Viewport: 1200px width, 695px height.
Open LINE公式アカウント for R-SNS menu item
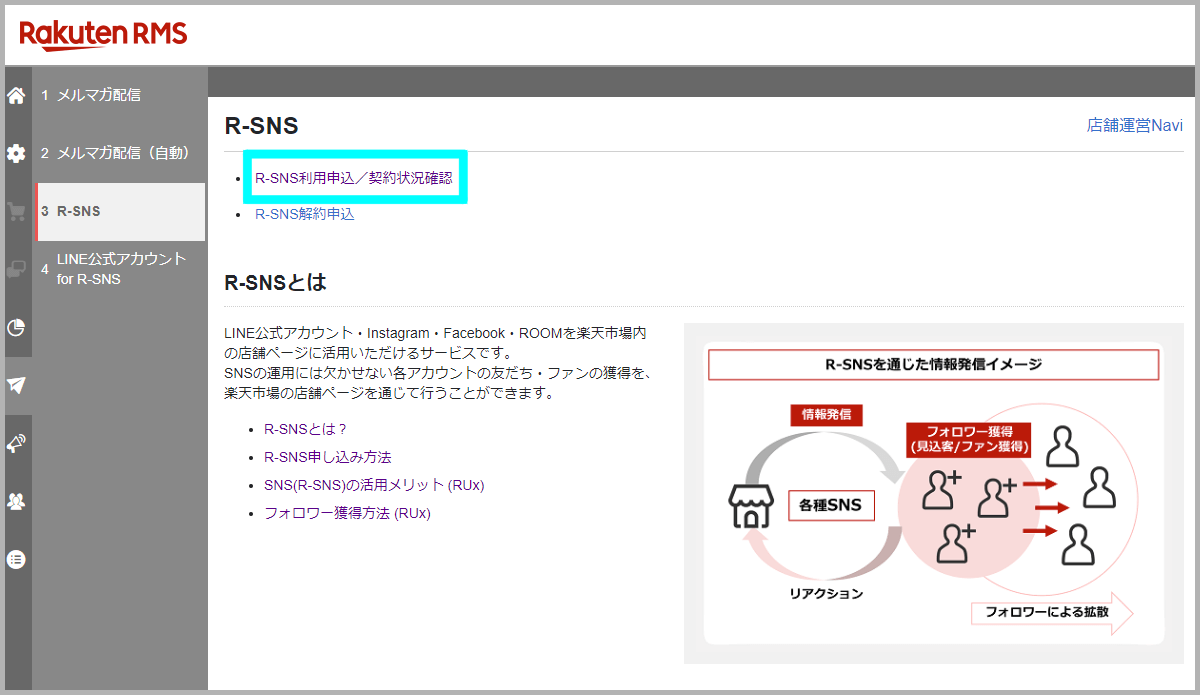pos(120,269)
